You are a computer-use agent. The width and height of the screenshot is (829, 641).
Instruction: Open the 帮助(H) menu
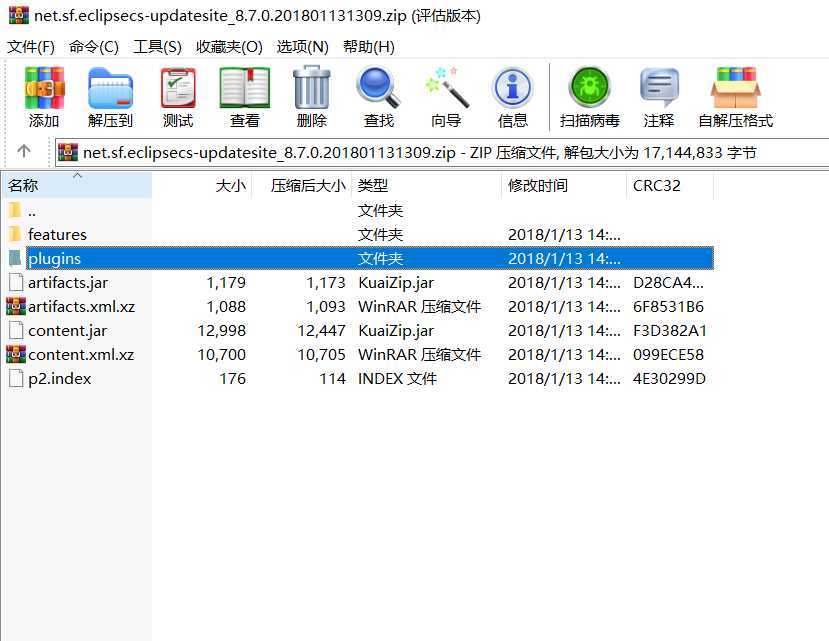[x=369, y=47]
